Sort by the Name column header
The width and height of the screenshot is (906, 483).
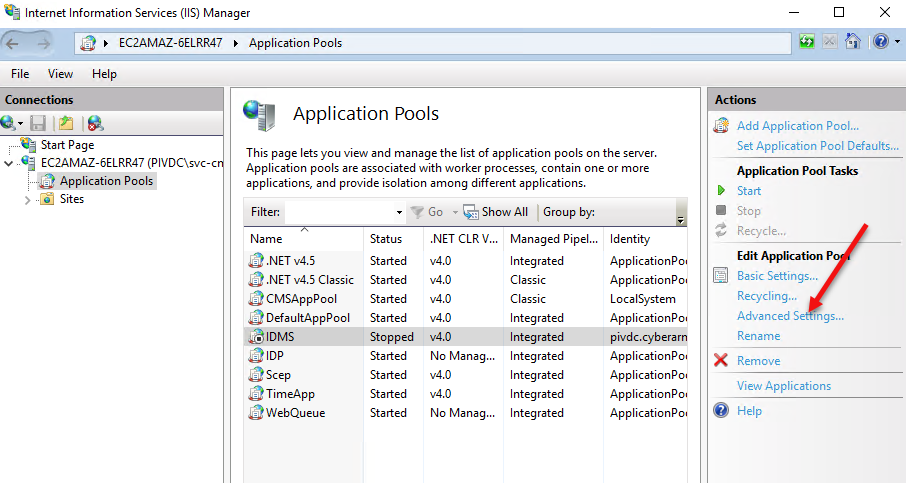tap(304, 239)
